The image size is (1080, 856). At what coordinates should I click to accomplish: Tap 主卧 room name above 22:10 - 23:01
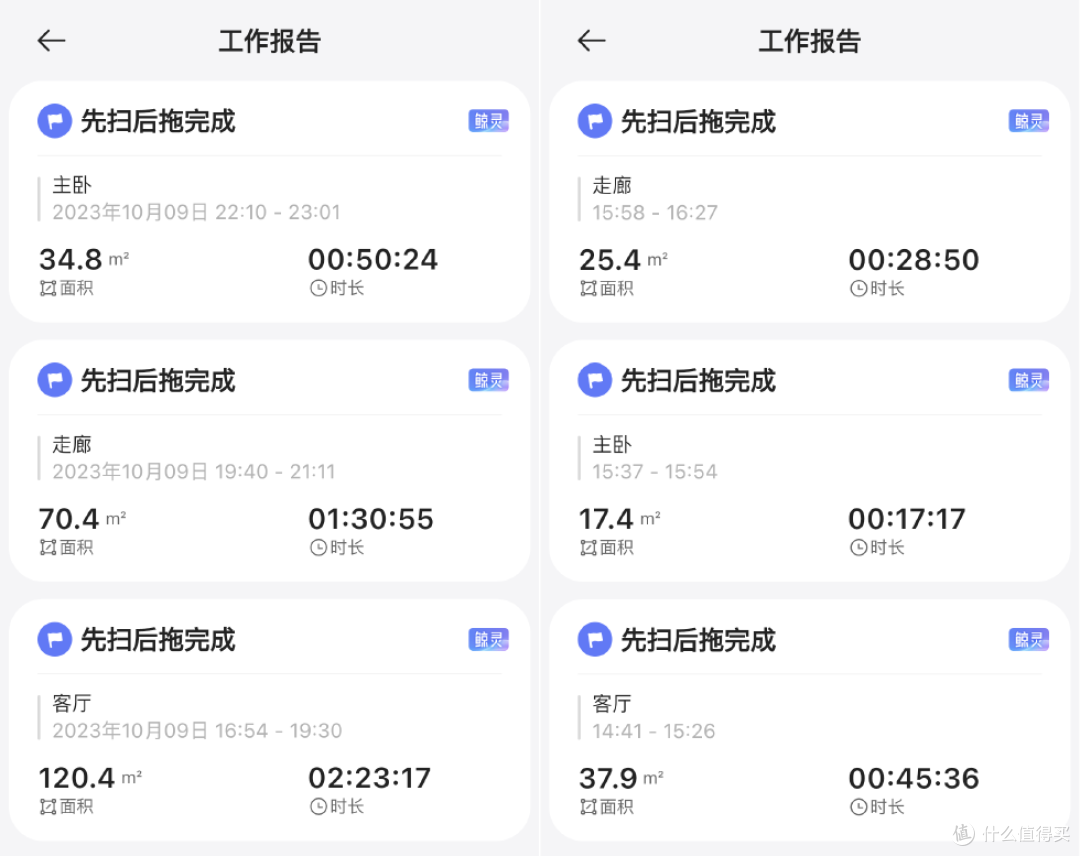pos(72,185)
